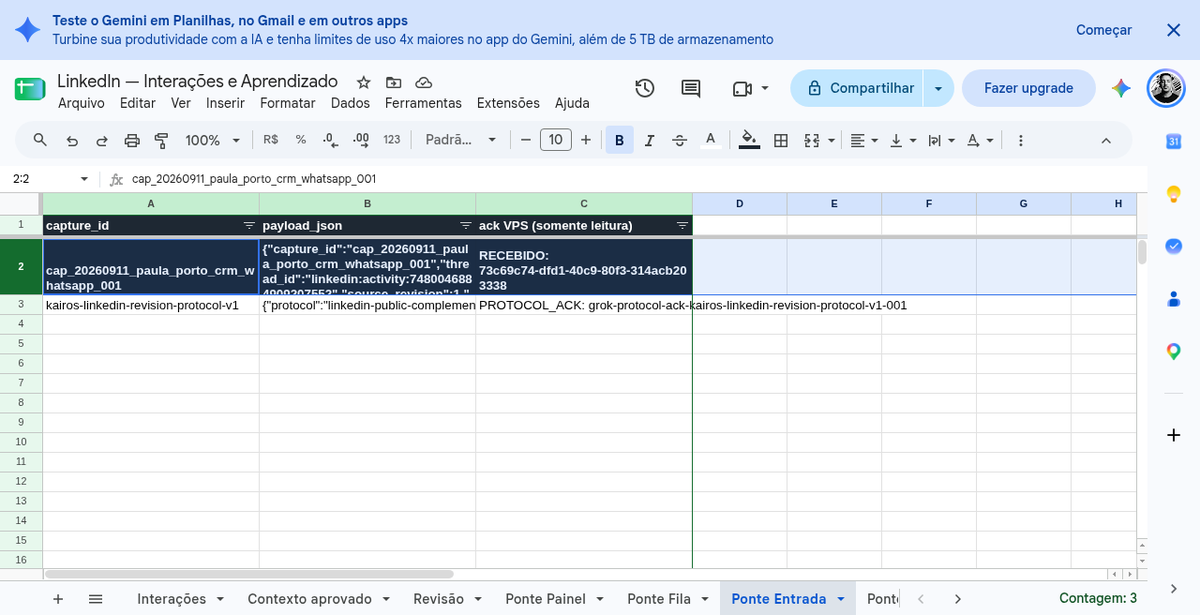Print the spreadsheet
1200x615 pixels.
132,140
